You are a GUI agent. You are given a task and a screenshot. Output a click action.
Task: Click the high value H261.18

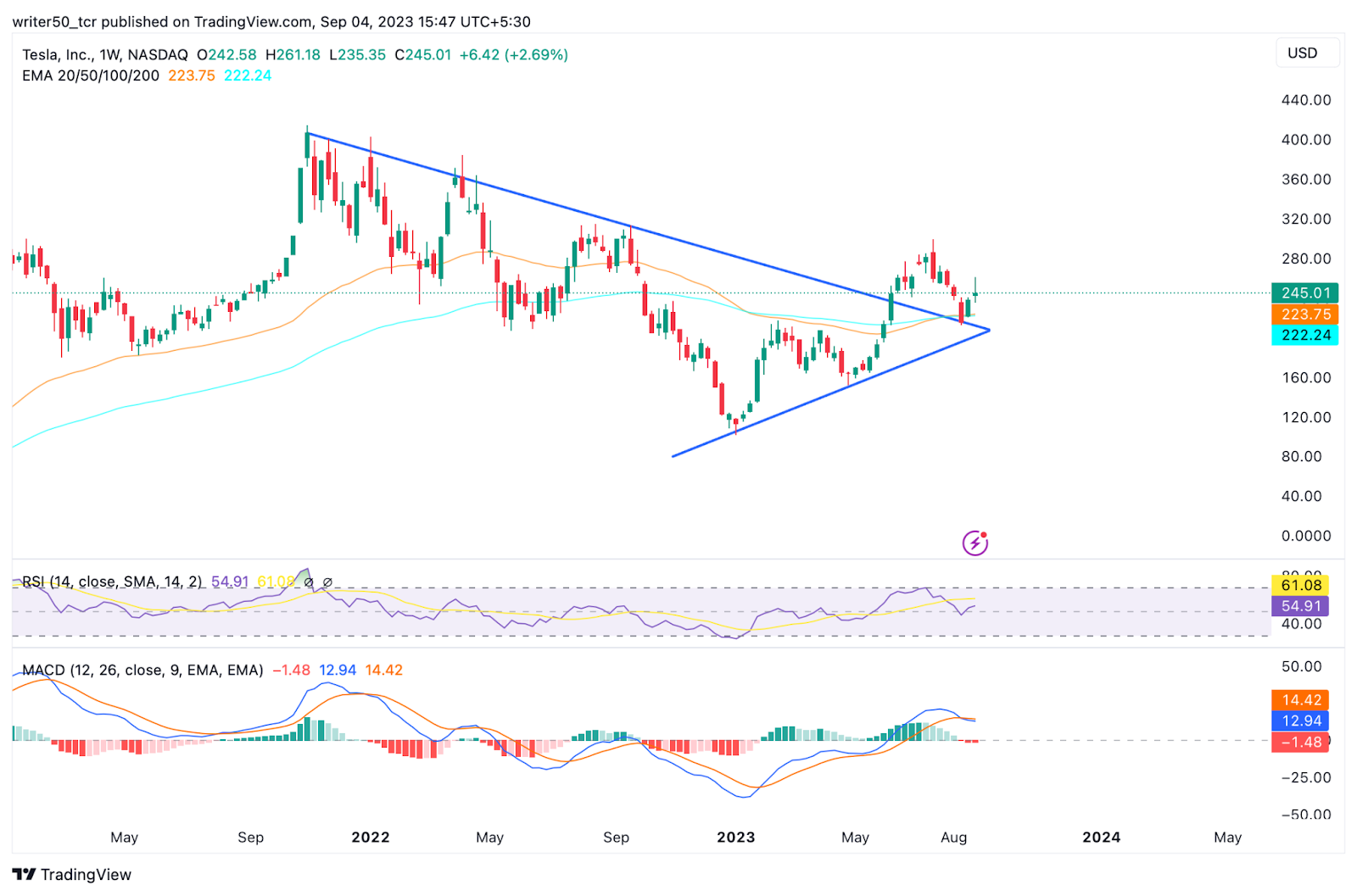tap(293, 55)
